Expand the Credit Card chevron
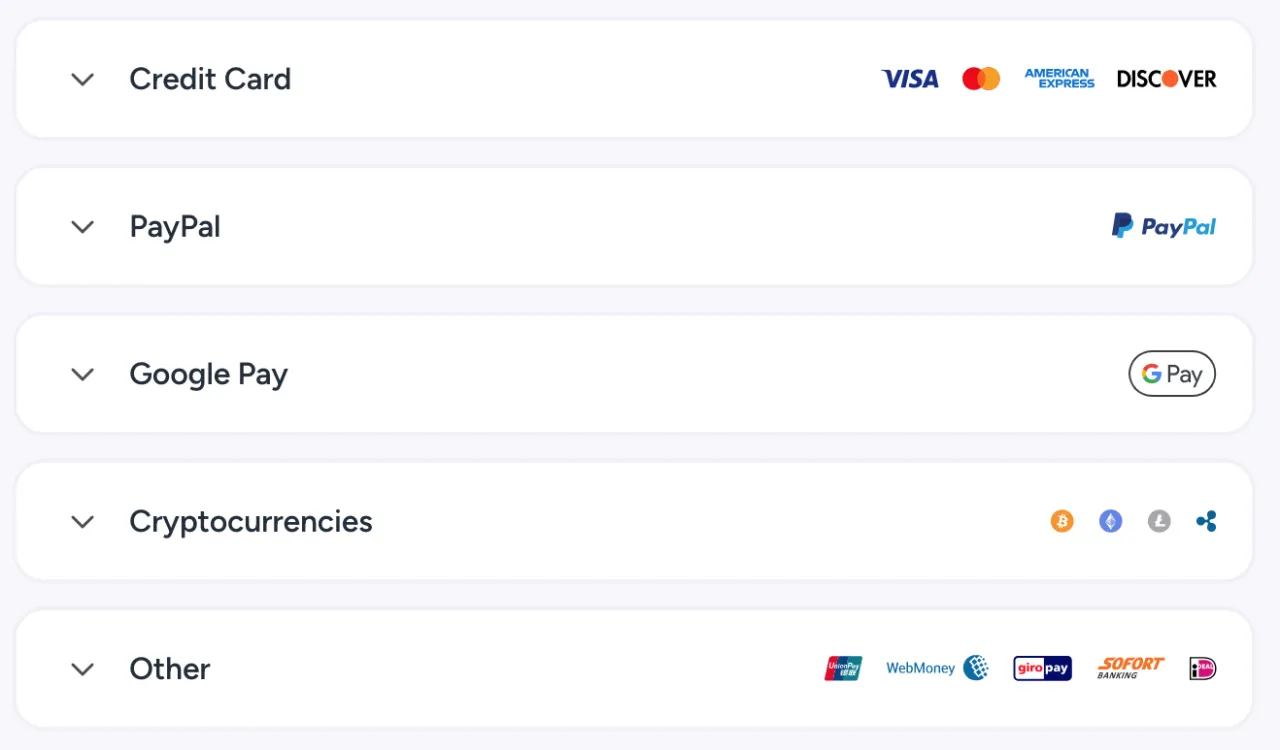1280x750 pixels. point(83,79)
